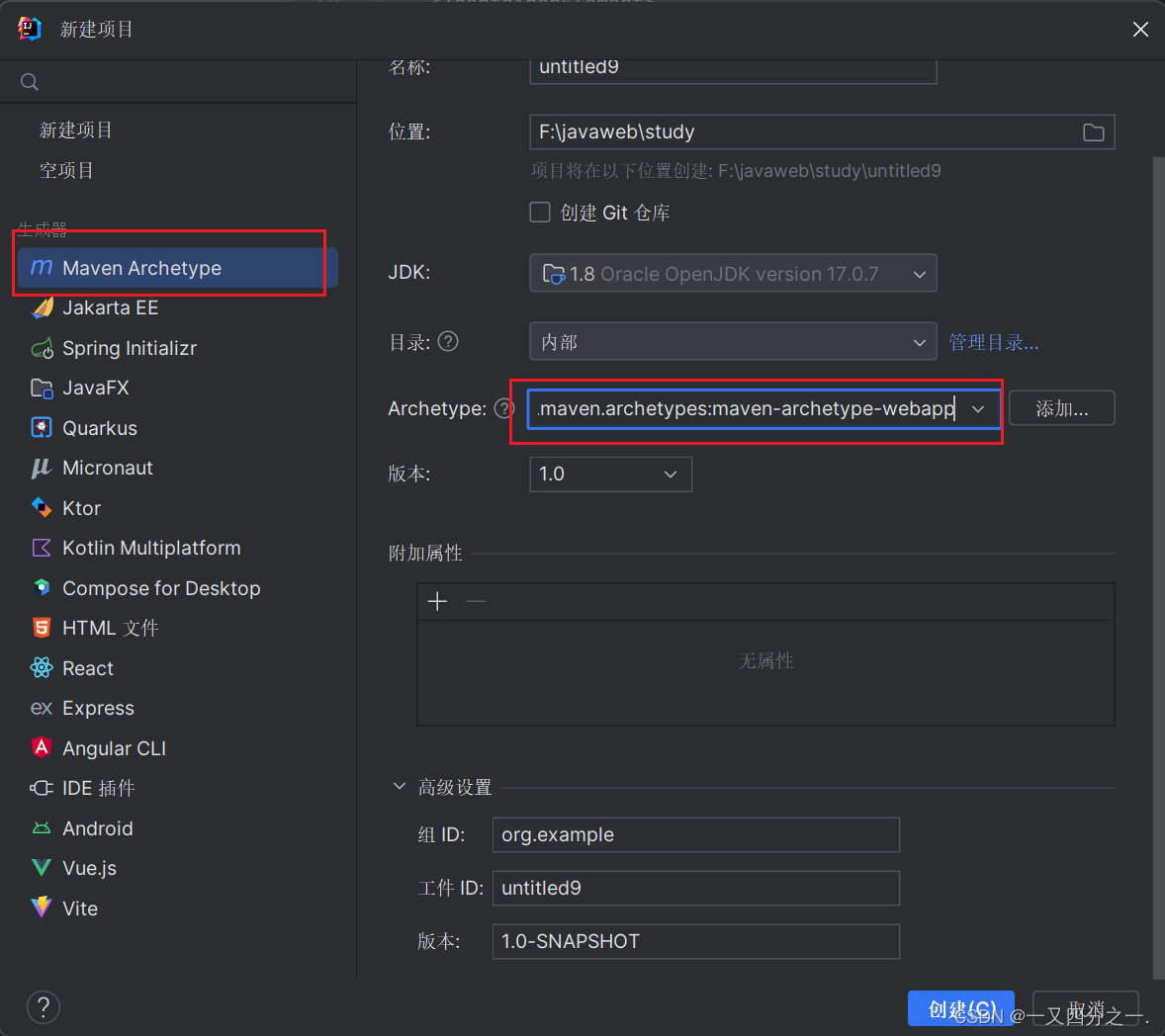Image resolution: width=1165 pixels, height=1036 pixels.
Task: Select Micronaut label in generator list
Action: click(x=108, y=468)
